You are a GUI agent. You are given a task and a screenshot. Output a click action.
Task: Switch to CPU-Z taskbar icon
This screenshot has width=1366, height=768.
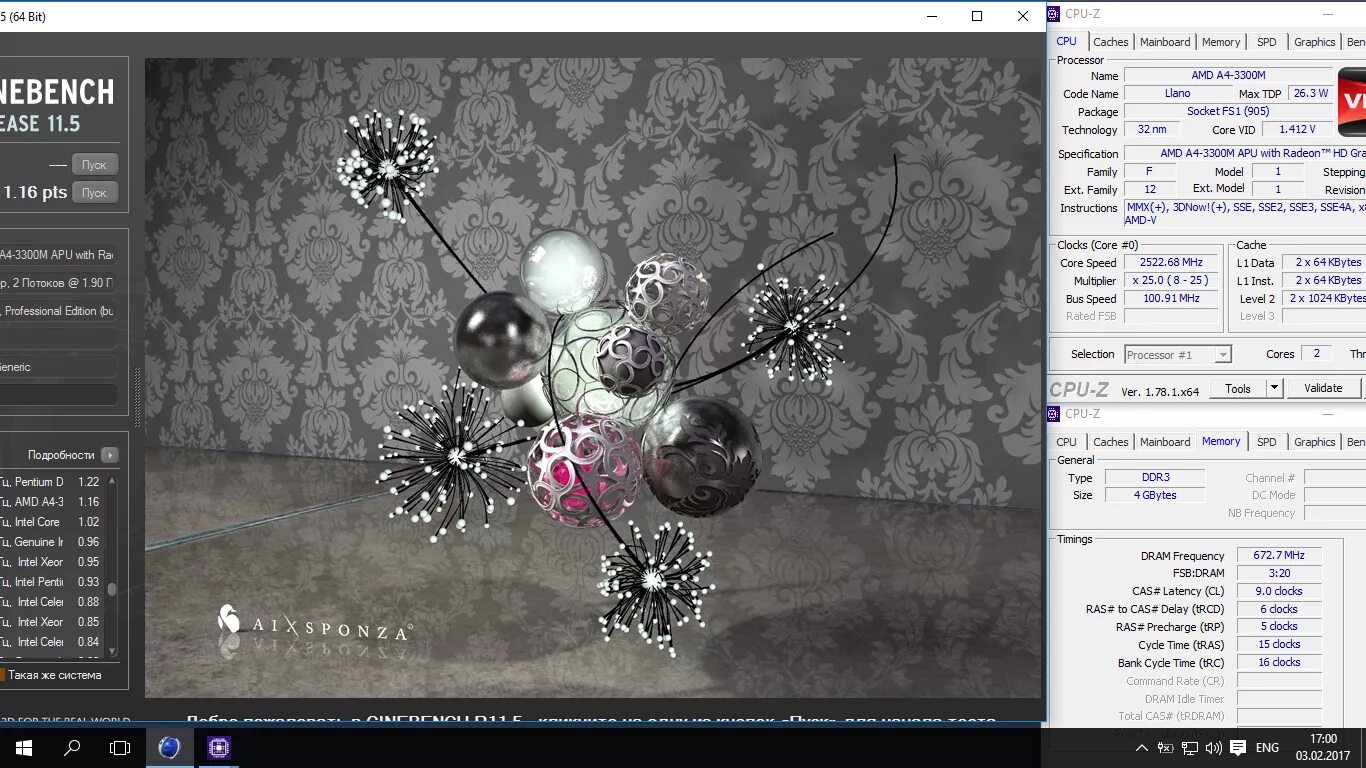tap(218, 747)
